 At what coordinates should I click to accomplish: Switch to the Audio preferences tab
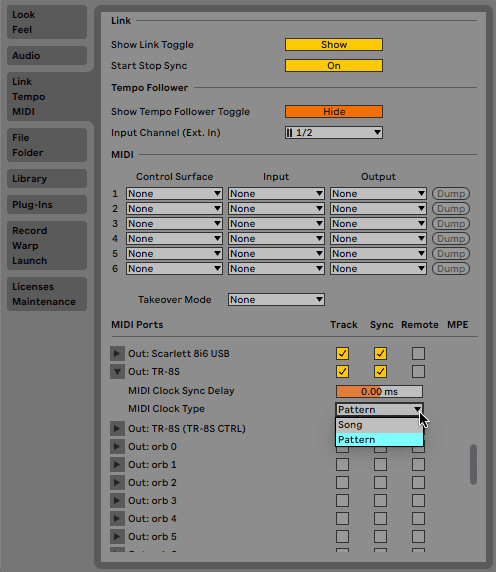47,55
